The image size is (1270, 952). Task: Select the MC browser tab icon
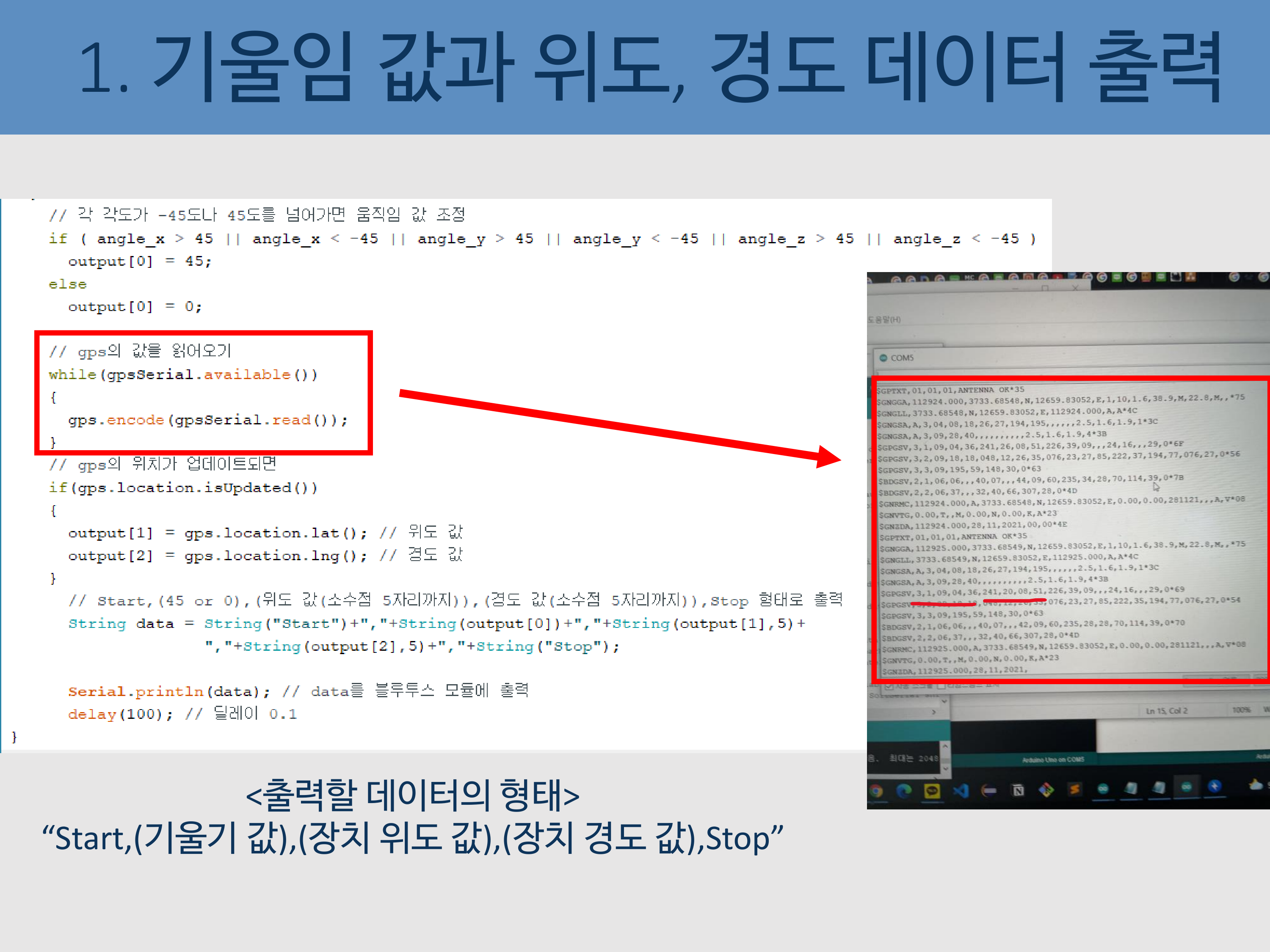coord(969,278)
